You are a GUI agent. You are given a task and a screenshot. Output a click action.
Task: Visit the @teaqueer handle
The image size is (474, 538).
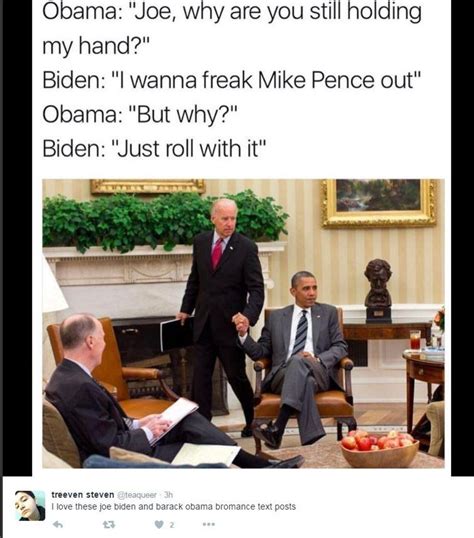click(x=137, y=495)
